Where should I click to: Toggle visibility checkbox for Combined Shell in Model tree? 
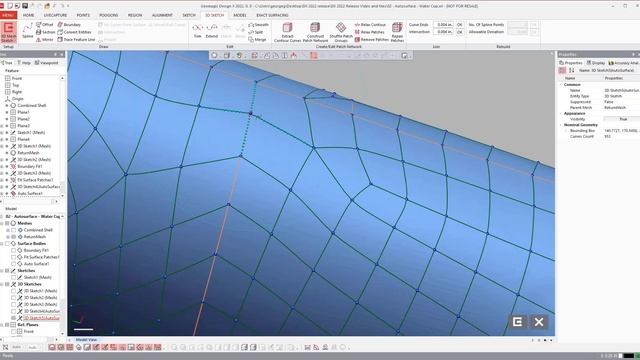(13, 230)
